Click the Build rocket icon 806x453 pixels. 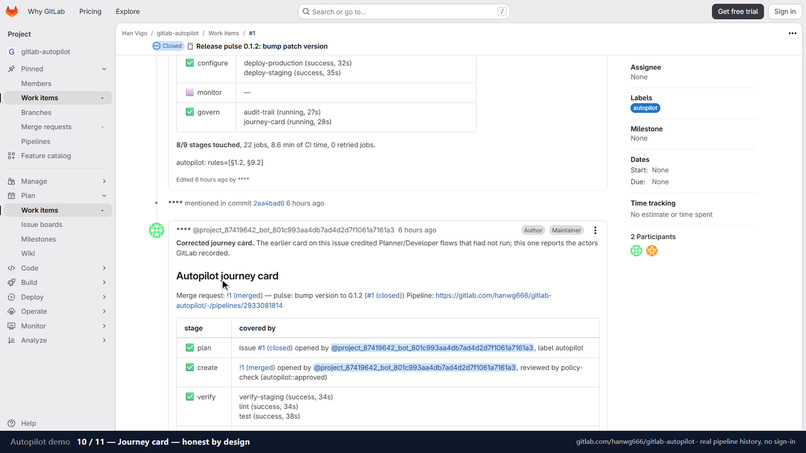(11, 282)
